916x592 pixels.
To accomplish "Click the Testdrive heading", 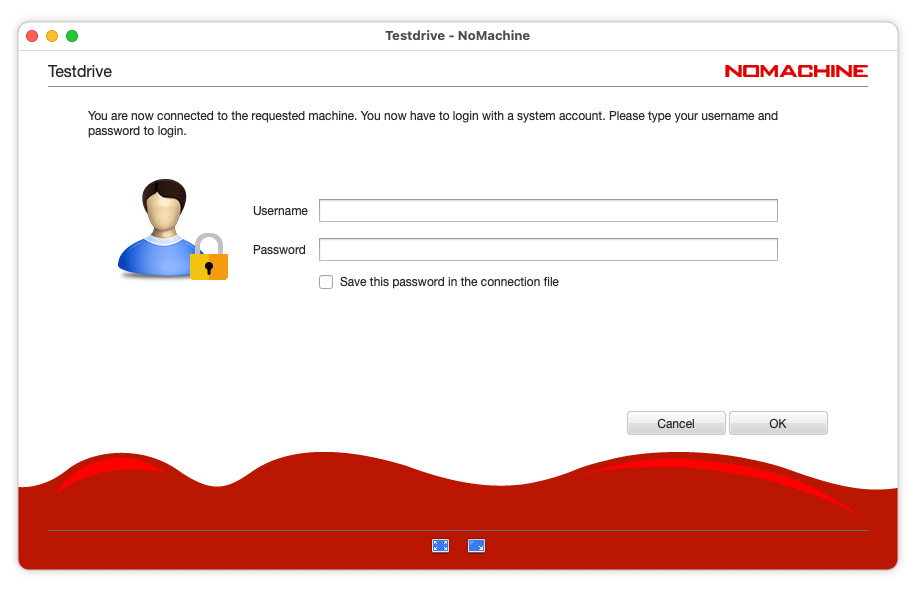I will pyautogui.click(x=80, y=72).
